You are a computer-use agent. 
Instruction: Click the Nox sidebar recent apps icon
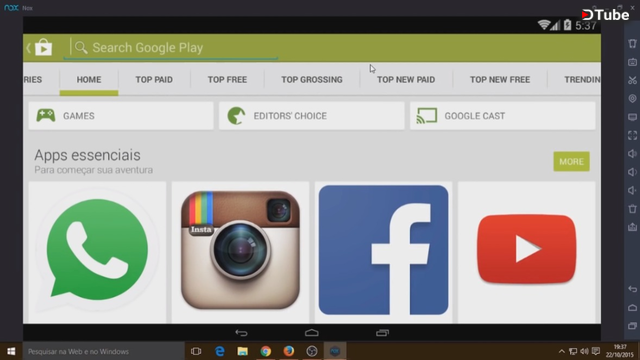pos(632,326)
